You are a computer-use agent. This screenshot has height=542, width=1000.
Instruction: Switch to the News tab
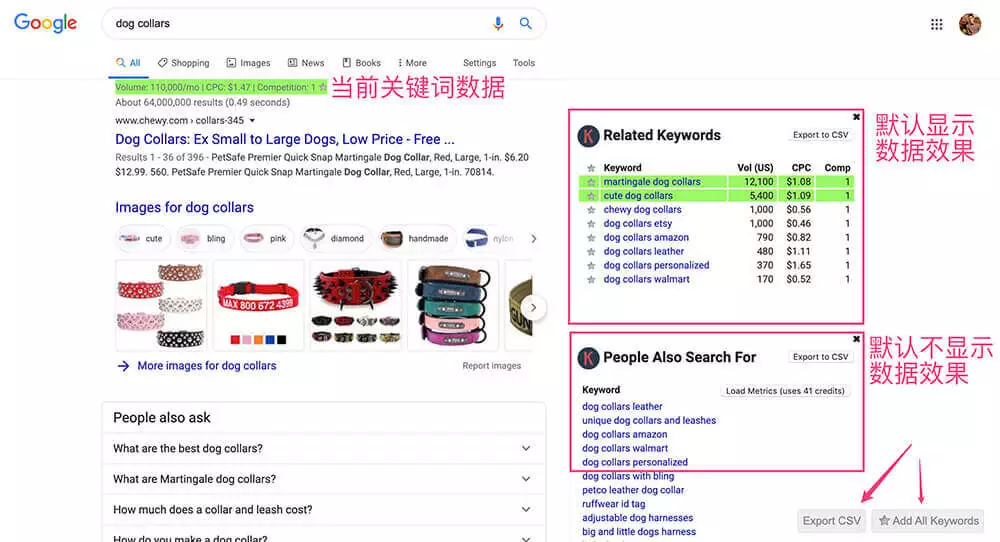pyautogui.click(x=305, y=62)
